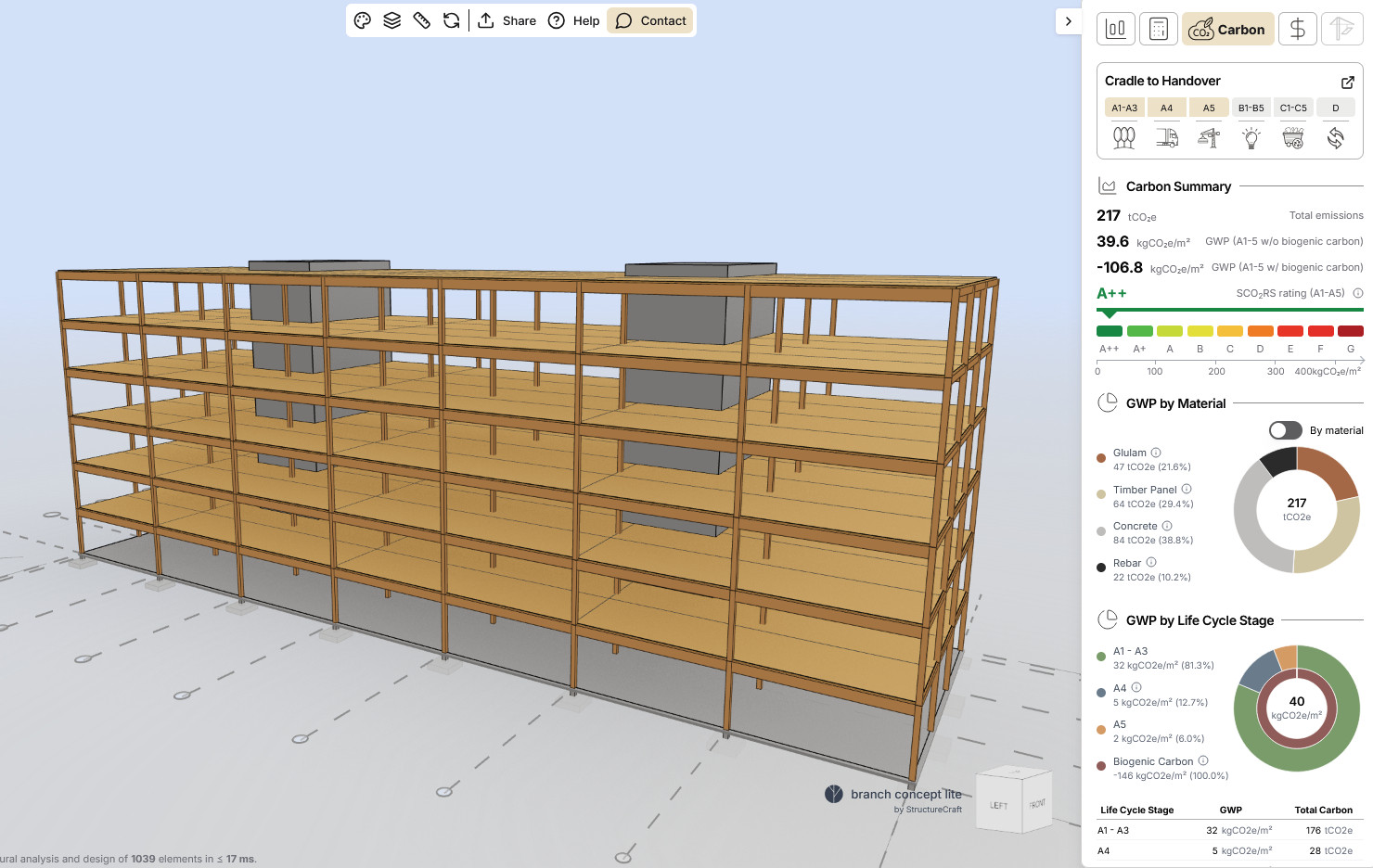Viewport: 1373px width, 868px height.
Task: Click the by StructureCraft link
Action: tap(928, 810)
